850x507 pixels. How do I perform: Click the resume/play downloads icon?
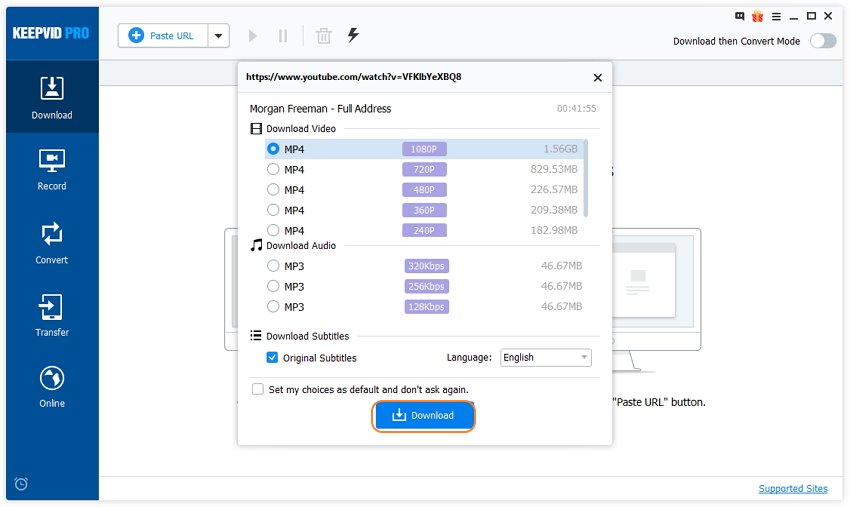pos(253,36)
